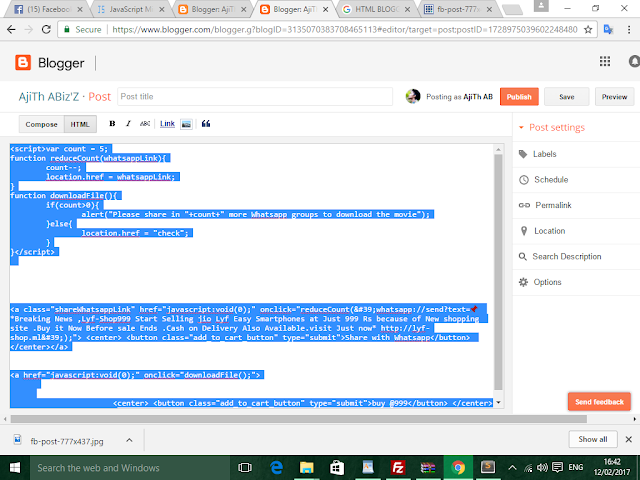Viewport: 640px width, 480px height.
Task: Click the new tab button
Action: [512, 10]
